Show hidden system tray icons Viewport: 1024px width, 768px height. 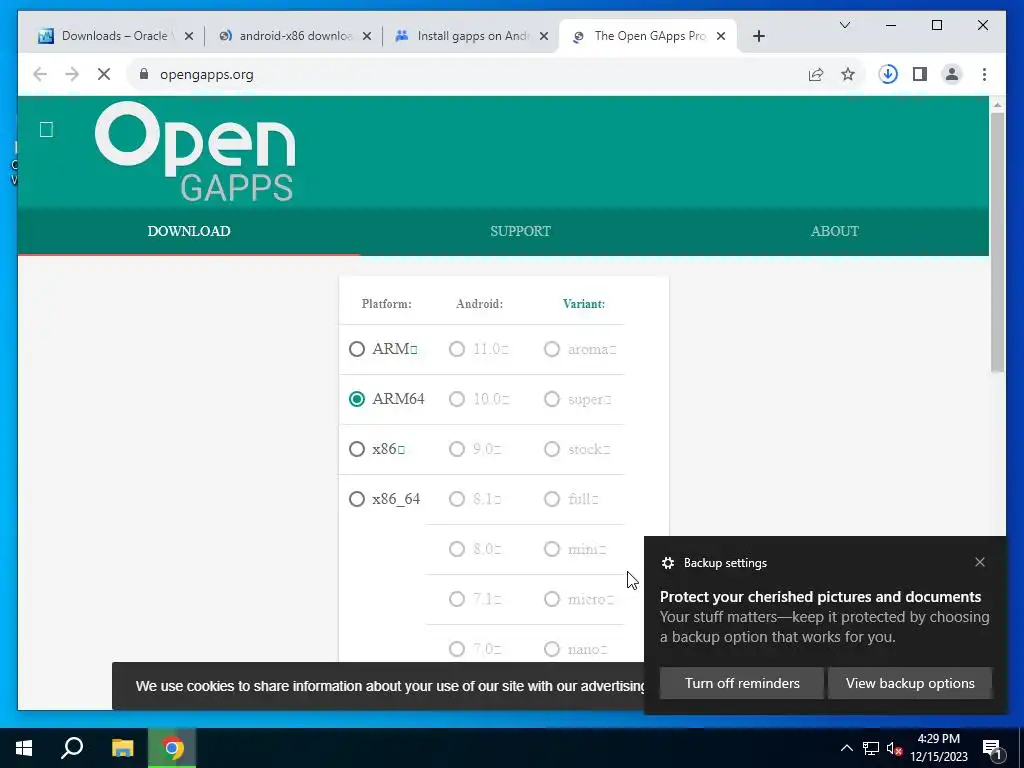(846, 748)
